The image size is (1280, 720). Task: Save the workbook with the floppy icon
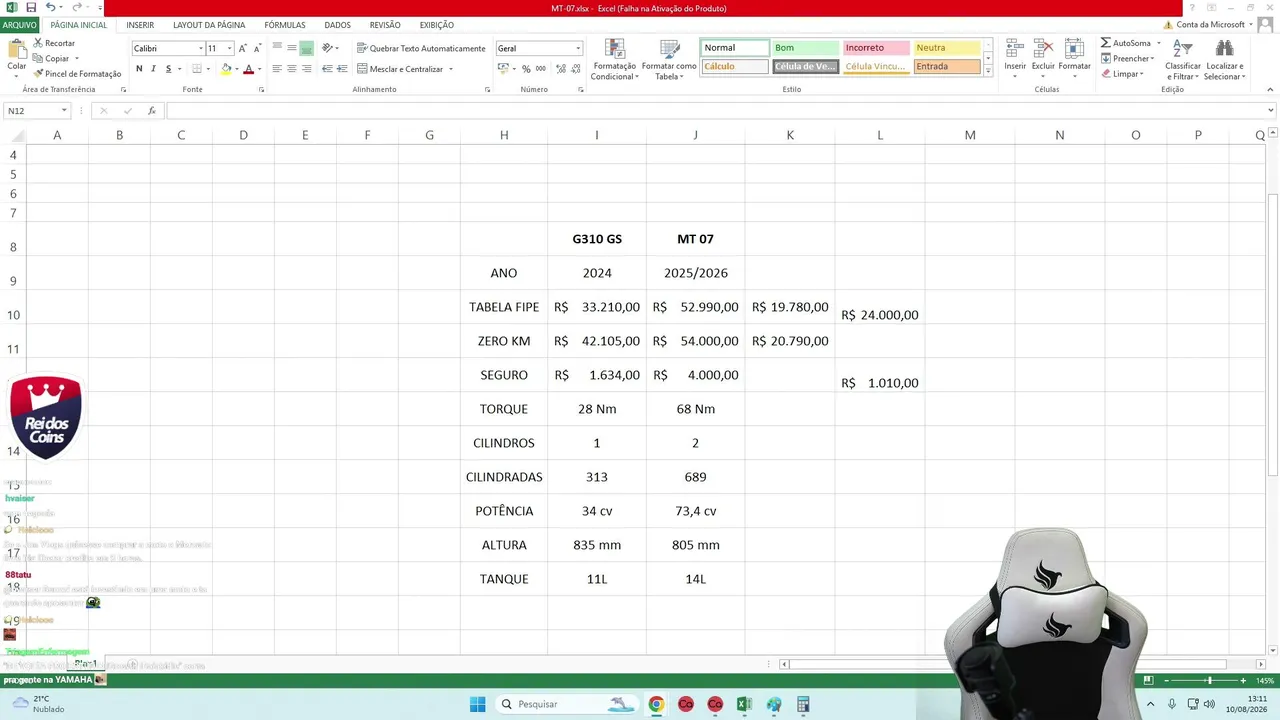coord(31,8)
